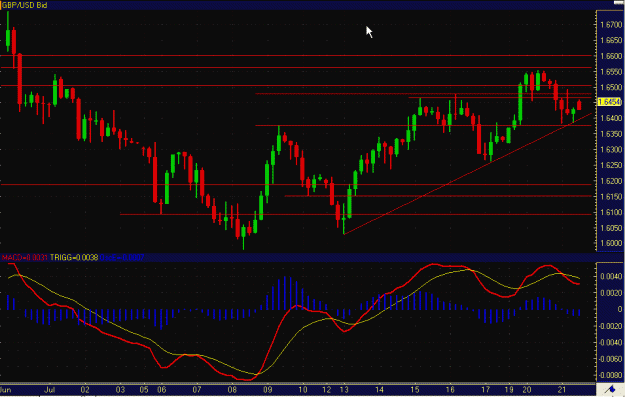
Task: Click the -0.0080 MACD scale label
Action: click(610, 375)
